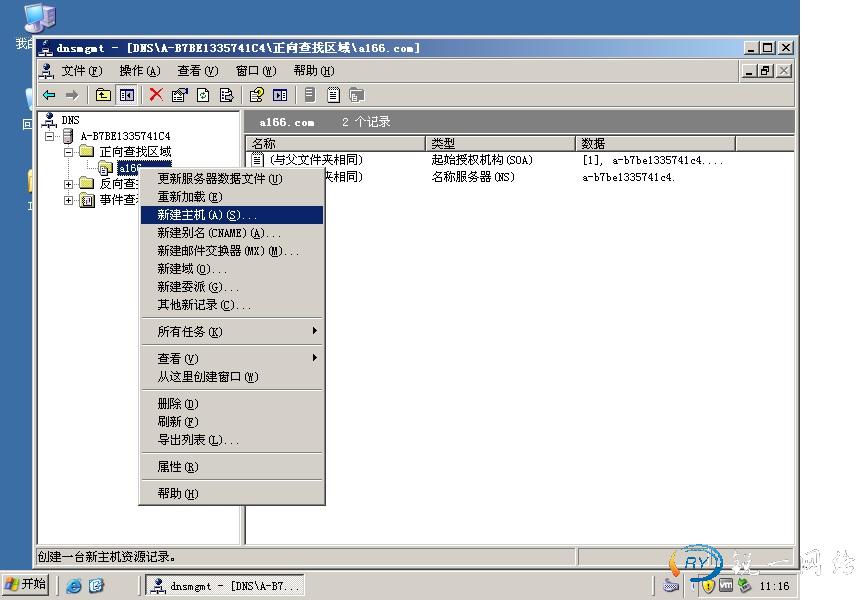This screenshot has height=600, width=864.
Task: Click the DNS root icon in the tree
Action: 51,119
